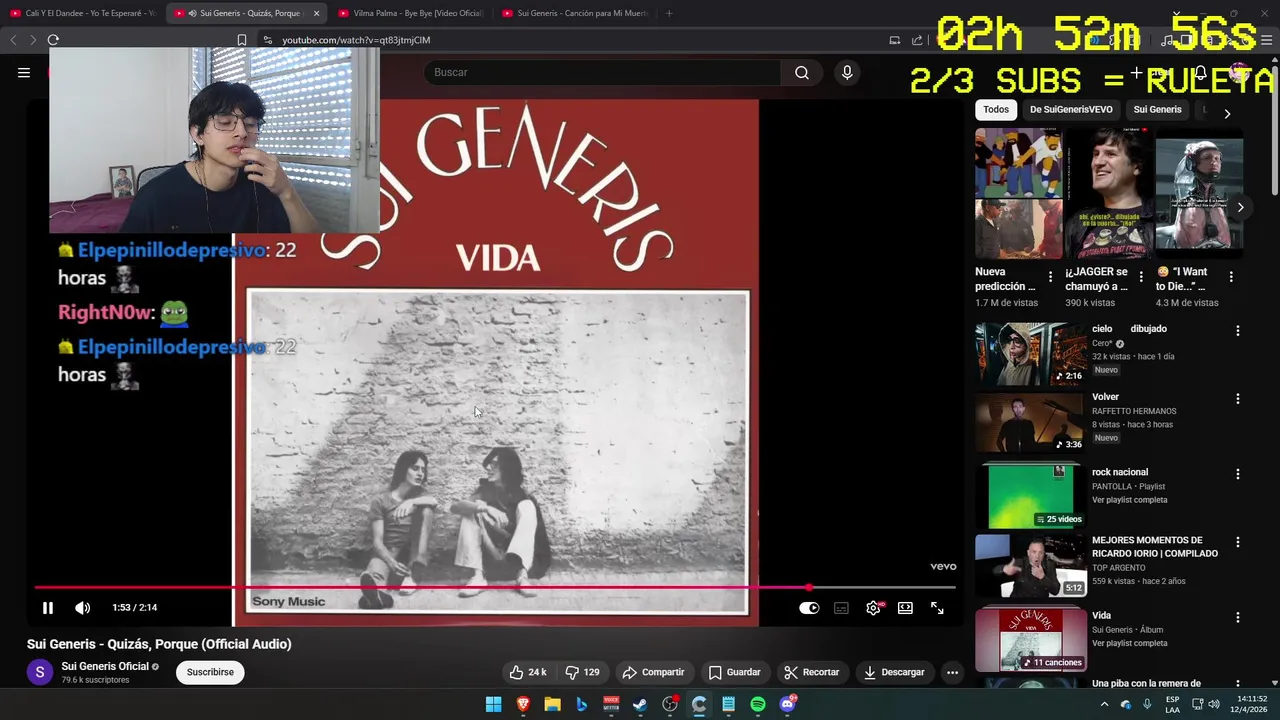Screen dimensions: 1280x720
Task: Toggle the autoplay switch in the player
Action: coord(809,607)
